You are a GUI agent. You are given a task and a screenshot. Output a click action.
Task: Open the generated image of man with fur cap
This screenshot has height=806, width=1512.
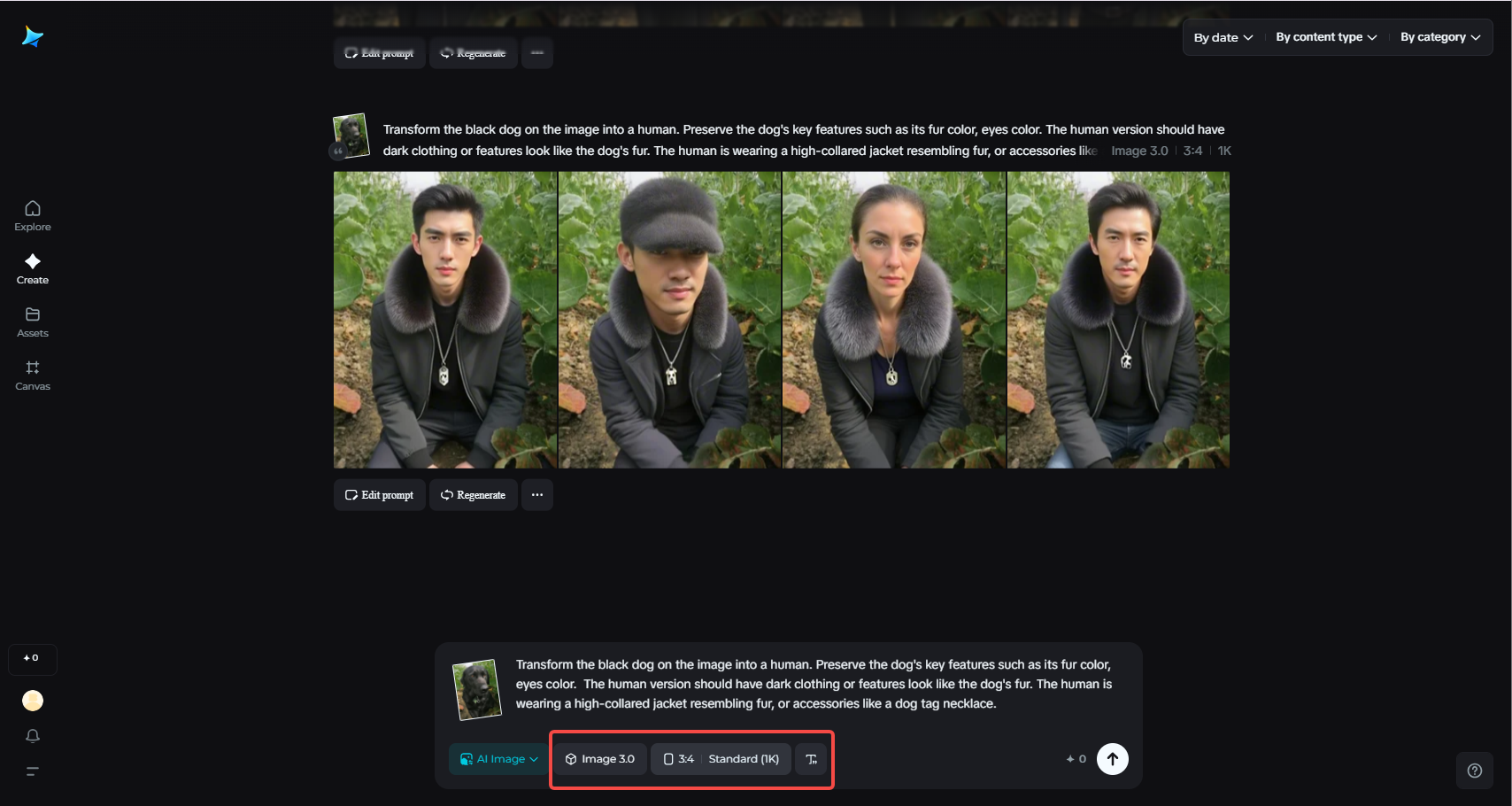[670, 320]
